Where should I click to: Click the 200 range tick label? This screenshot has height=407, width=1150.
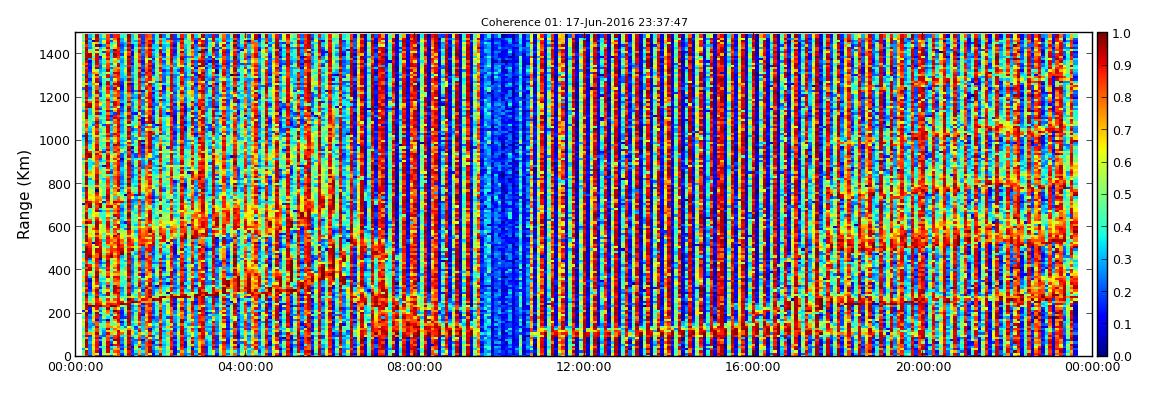(60, 314)
